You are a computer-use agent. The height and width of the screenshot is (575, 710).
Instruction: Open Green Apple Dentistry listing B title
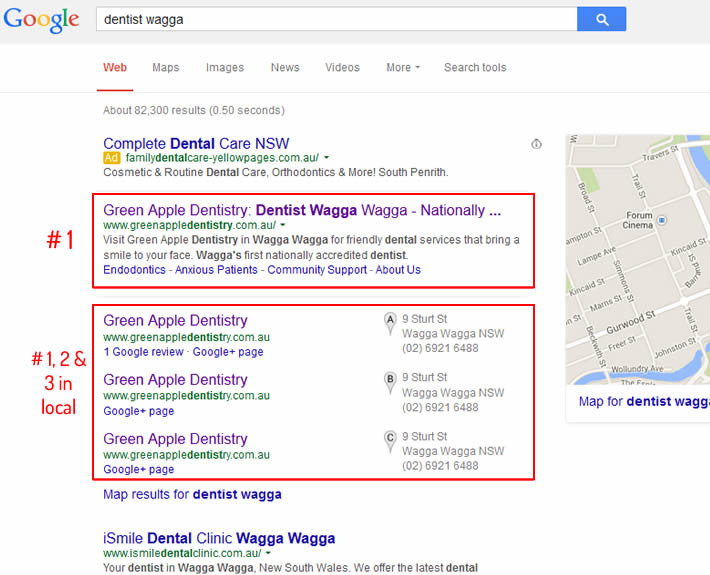pos(175,379)
